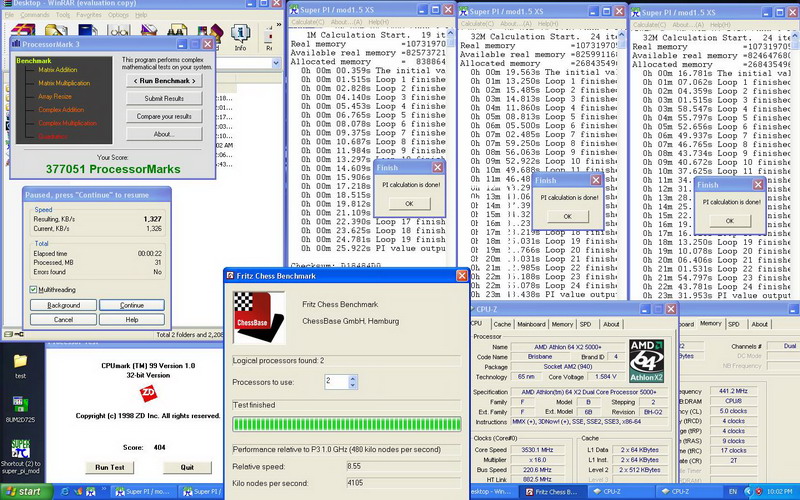
Task: Click the first Super PI taskbar button
Action: [x=145, y=492]
